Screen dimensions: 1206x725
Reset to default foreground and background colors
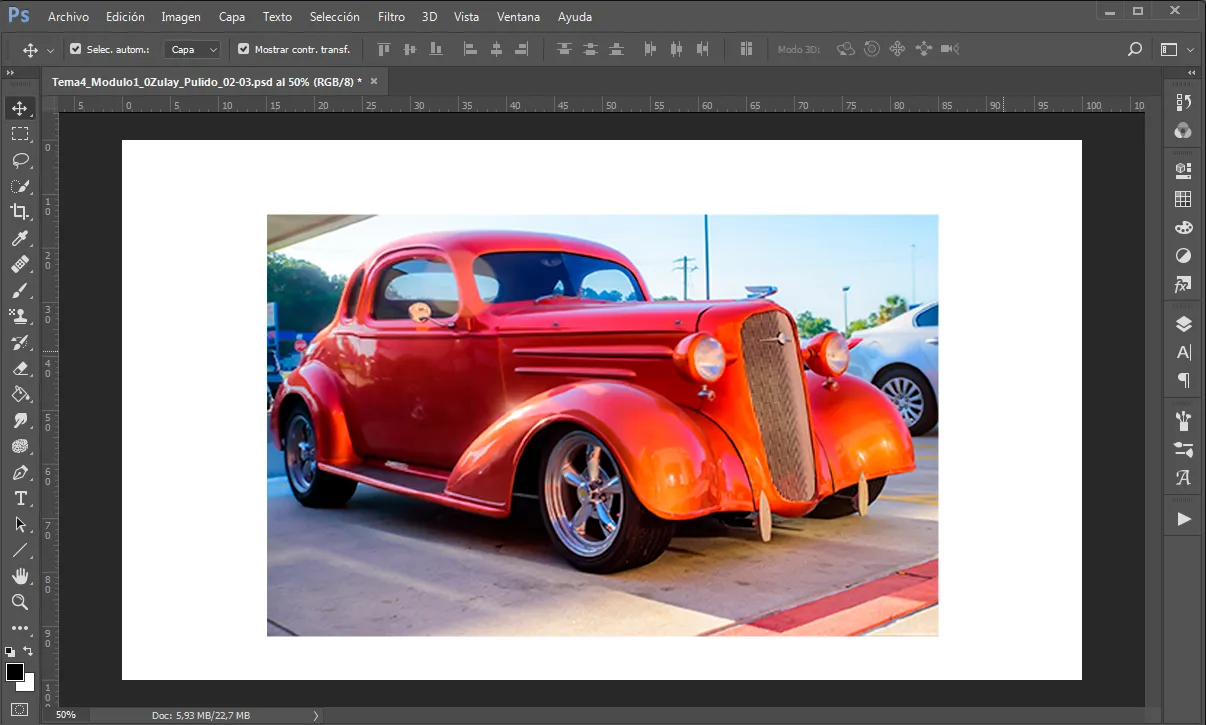(10, 652)
